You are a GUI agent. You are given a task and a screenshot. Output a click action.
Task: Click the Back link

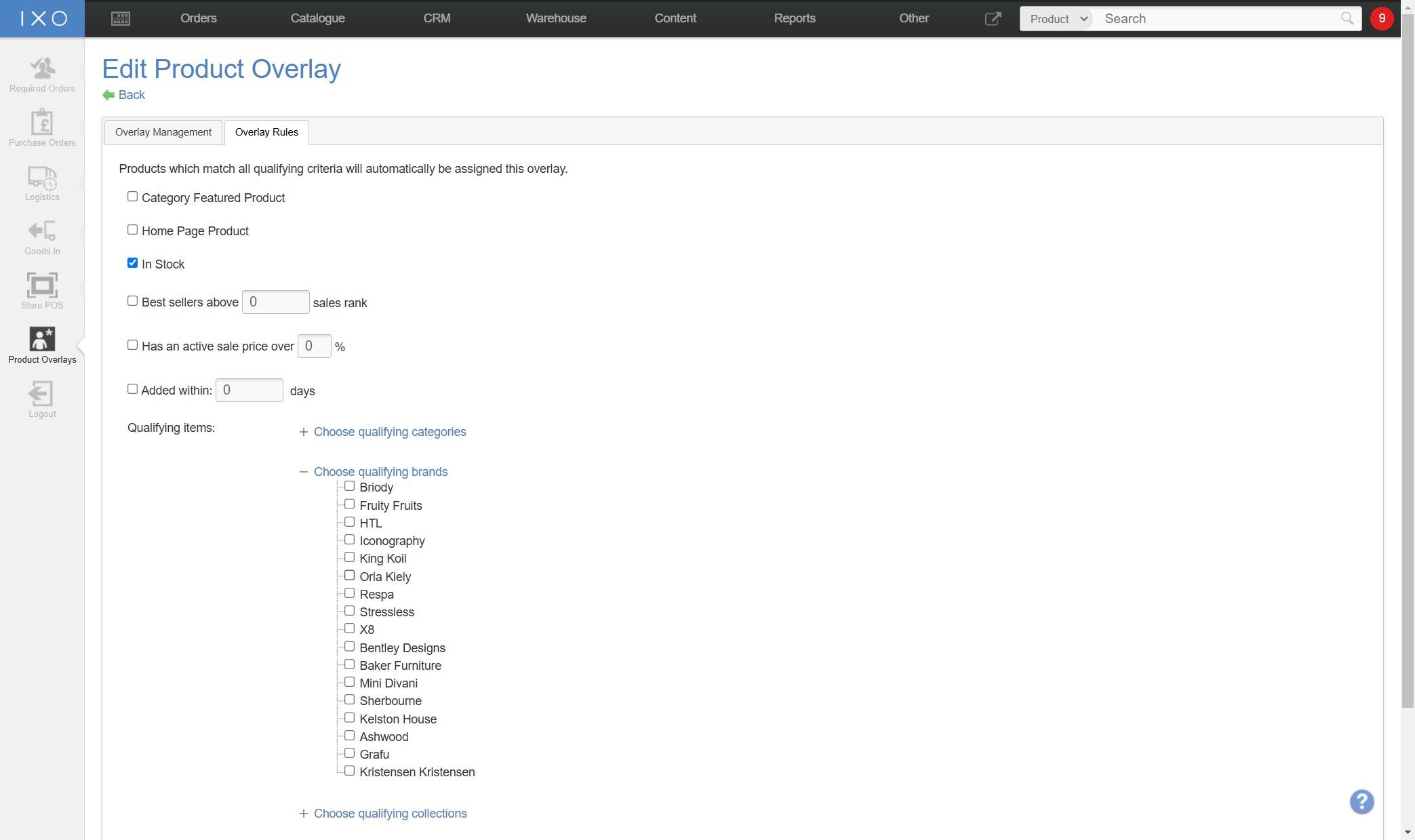point(131,95)
